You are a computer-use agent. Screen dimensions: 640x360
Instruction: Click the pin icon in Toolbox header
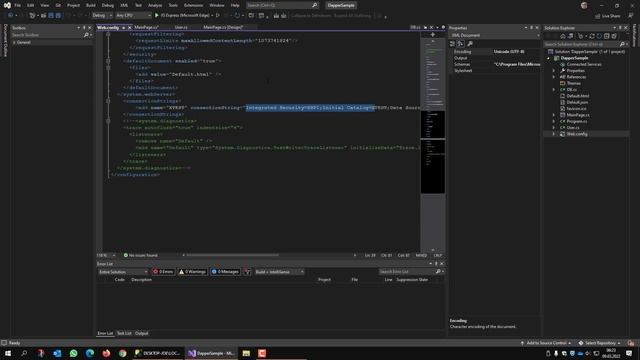[84, 28]
